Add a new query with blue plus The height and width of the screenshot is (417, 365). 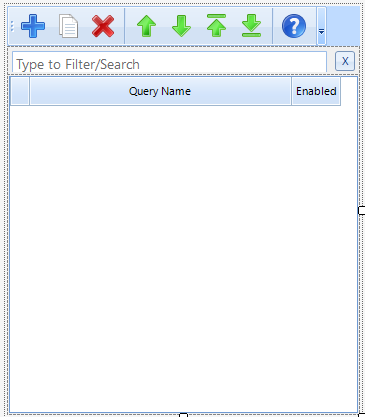click(33, 26)
